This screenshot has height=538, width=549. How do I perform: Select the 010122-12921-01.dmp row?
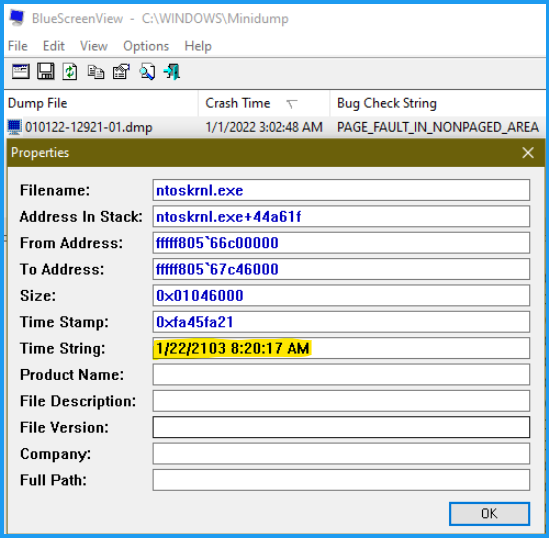point(275,127)
